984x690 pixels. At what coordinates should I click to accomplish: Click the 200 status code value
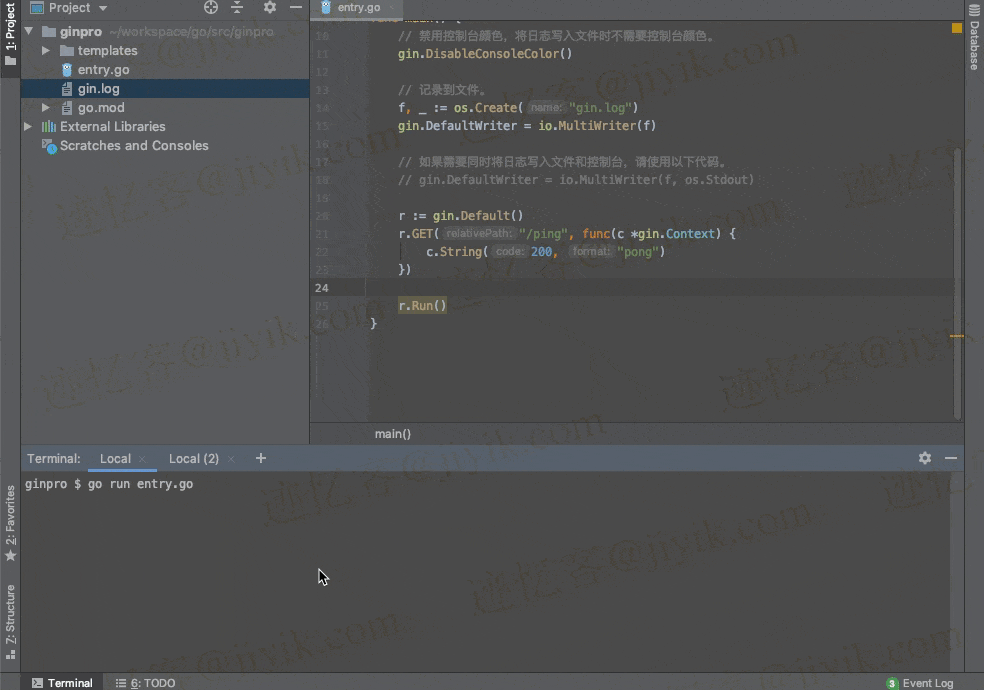tap(541, 252)
